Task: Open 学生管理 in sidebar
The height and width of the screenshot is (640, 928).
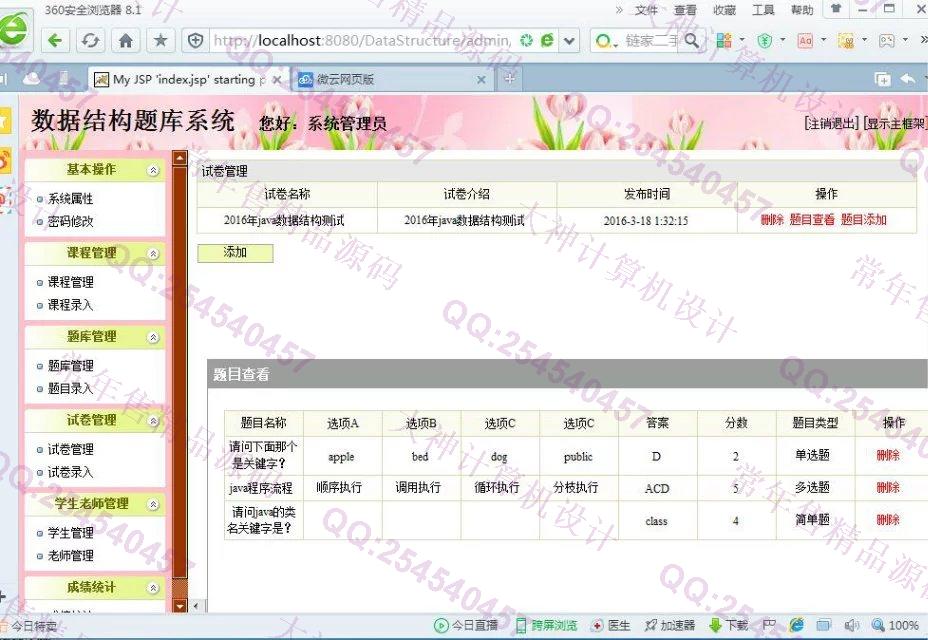Action: (70, 533)
